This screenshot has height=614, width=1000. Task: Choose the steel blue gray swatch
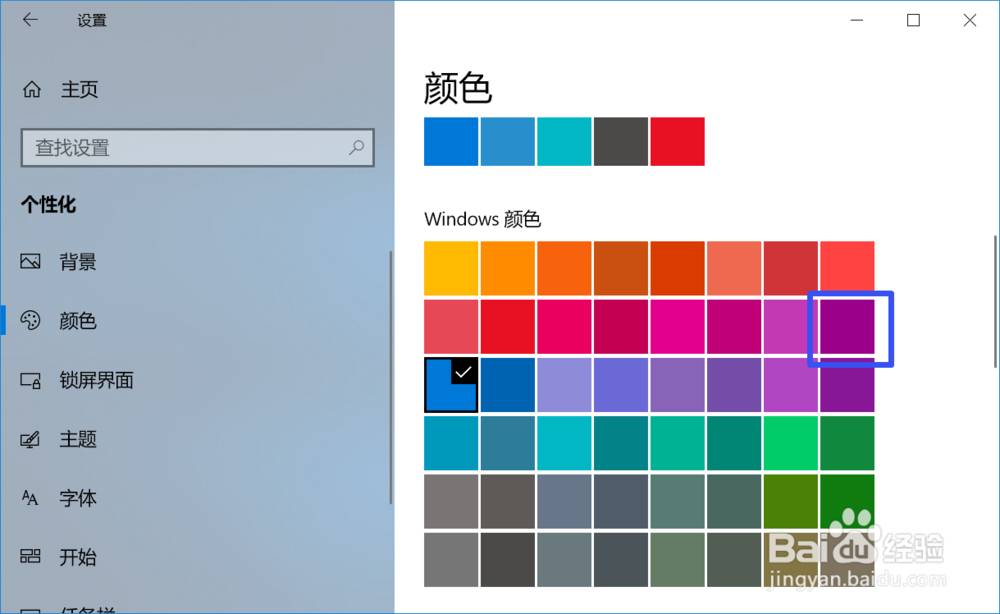564,502
